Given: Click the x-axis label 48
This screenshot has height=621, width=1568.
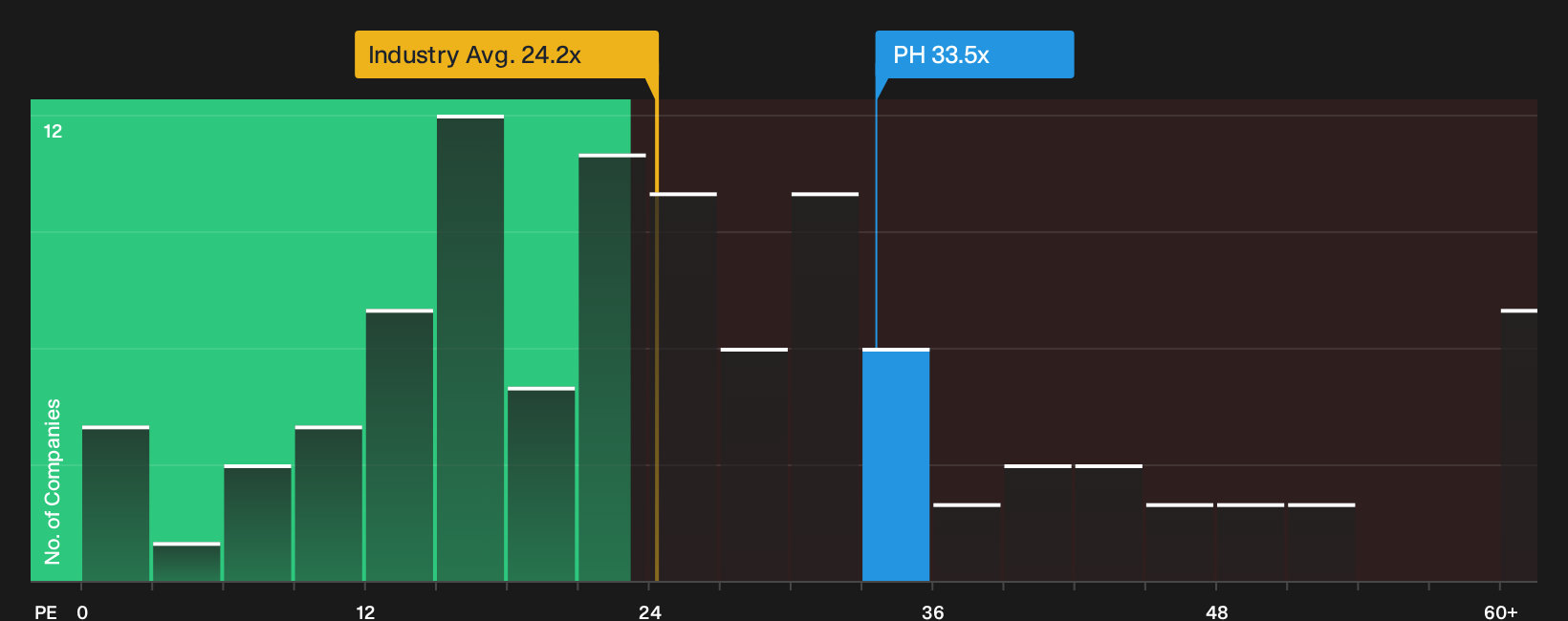Looking at the screenshot, I should (x=1216, y=611).
